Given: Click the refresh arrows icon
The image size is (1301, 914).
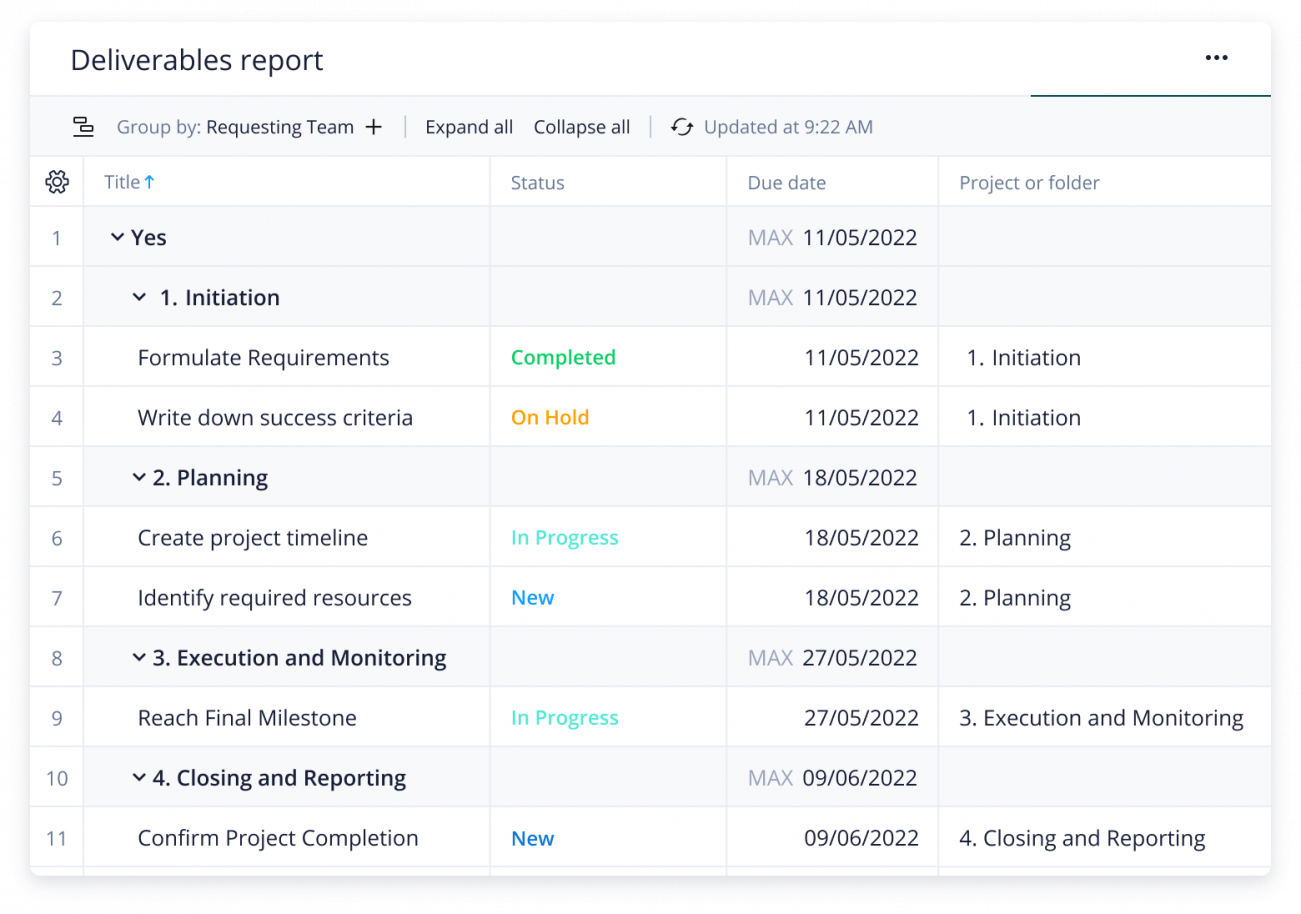Looking at the screenshot, I should pyautogui.click(x=682, y=127).
